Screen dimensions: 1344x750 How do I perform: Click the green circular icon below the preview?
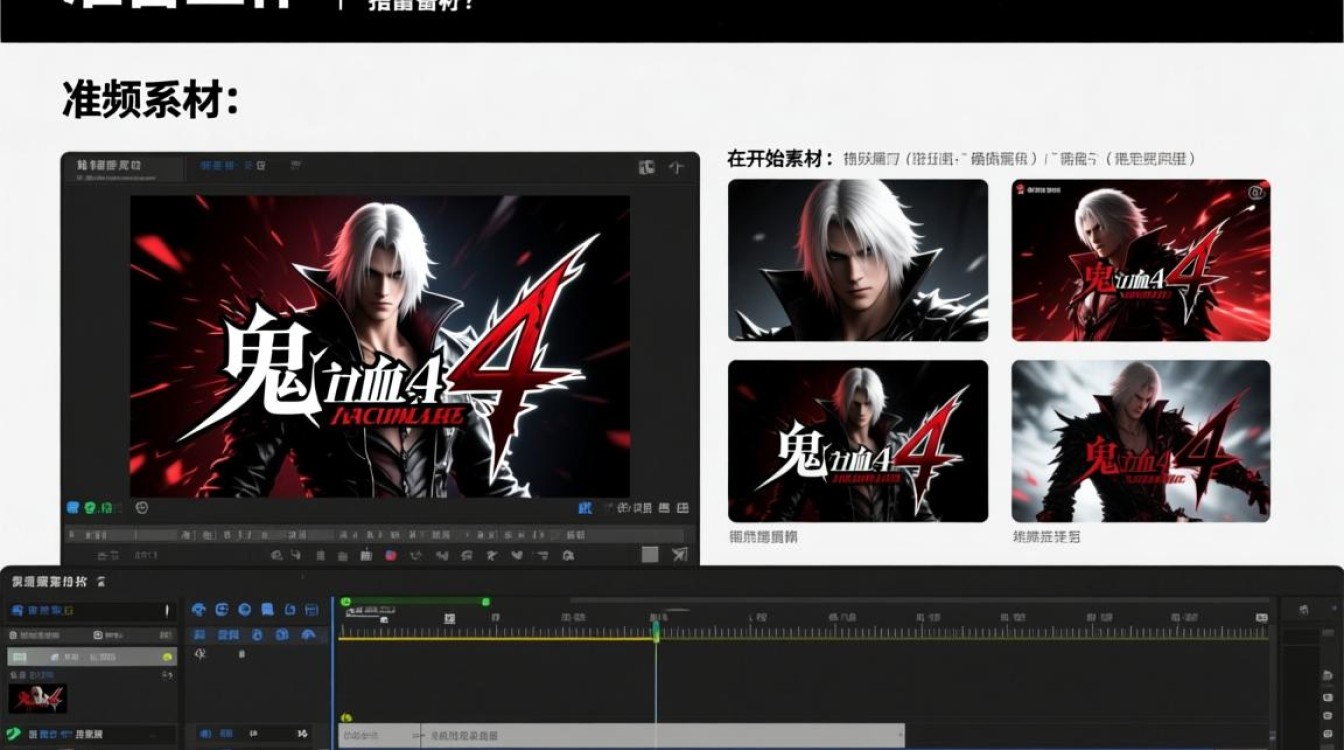90,508
